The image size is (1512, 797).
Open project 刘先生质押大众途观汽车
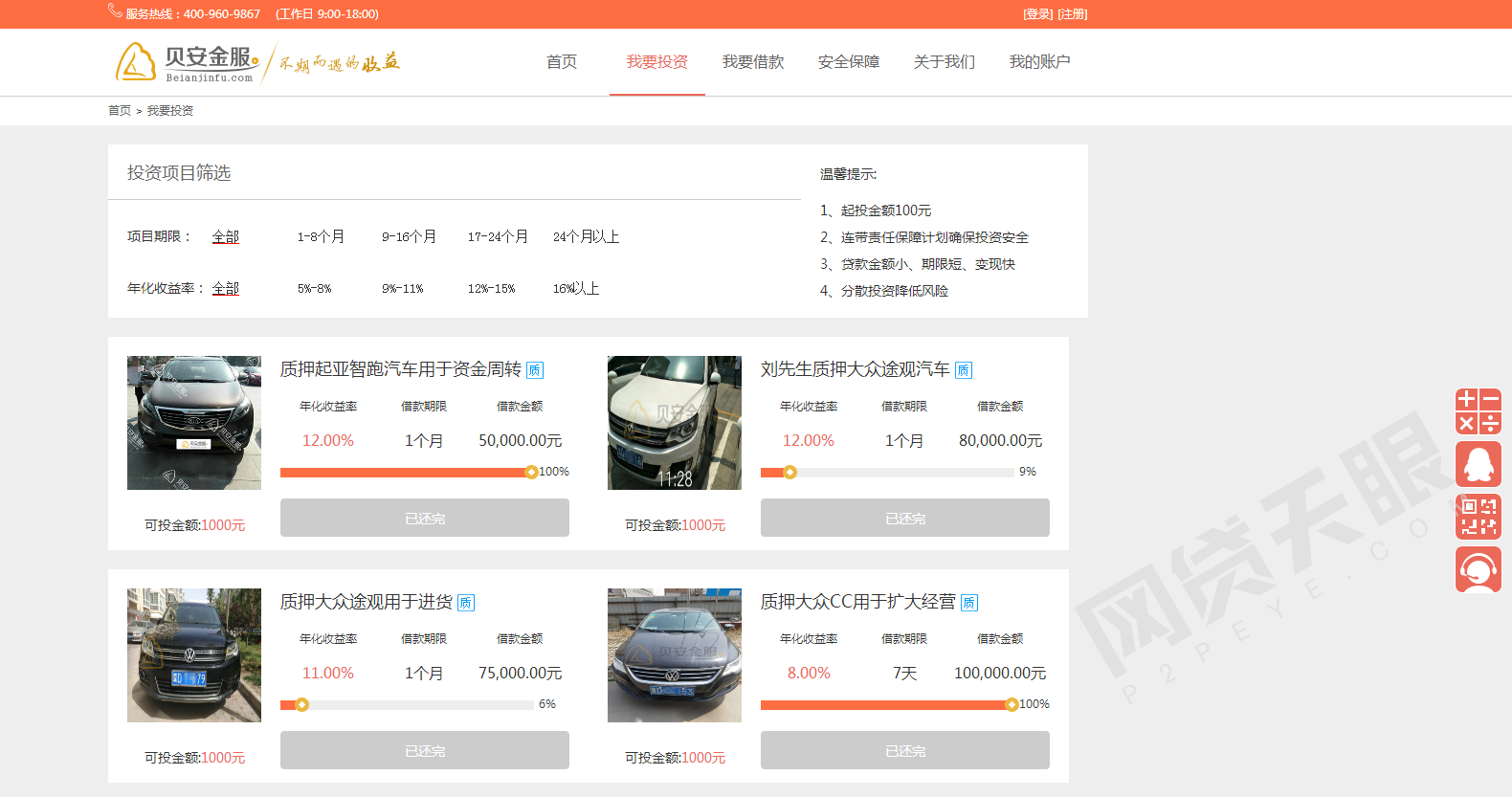[856, 369]
